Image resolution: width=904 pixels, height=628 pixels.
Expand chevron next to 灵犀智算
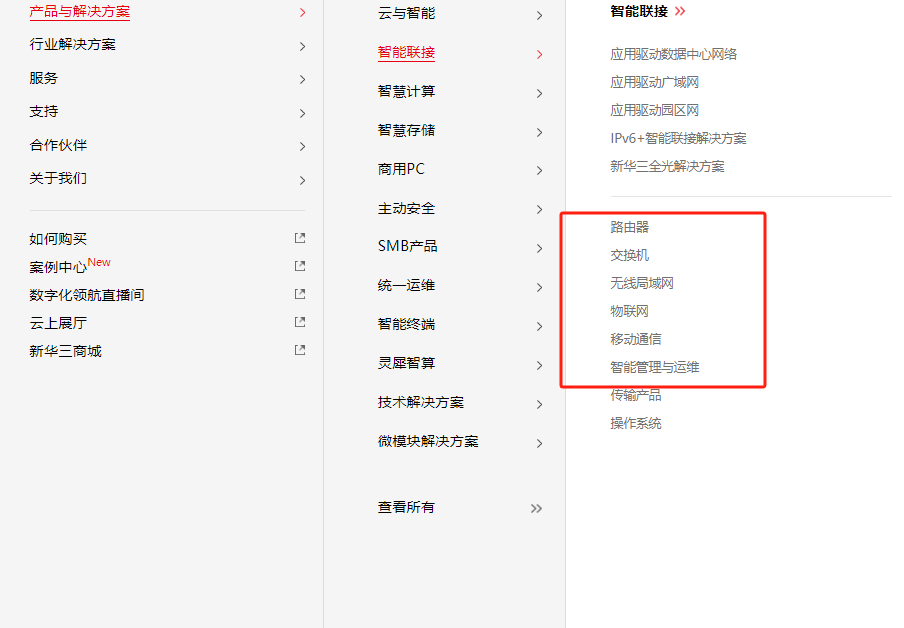point(540,366)
